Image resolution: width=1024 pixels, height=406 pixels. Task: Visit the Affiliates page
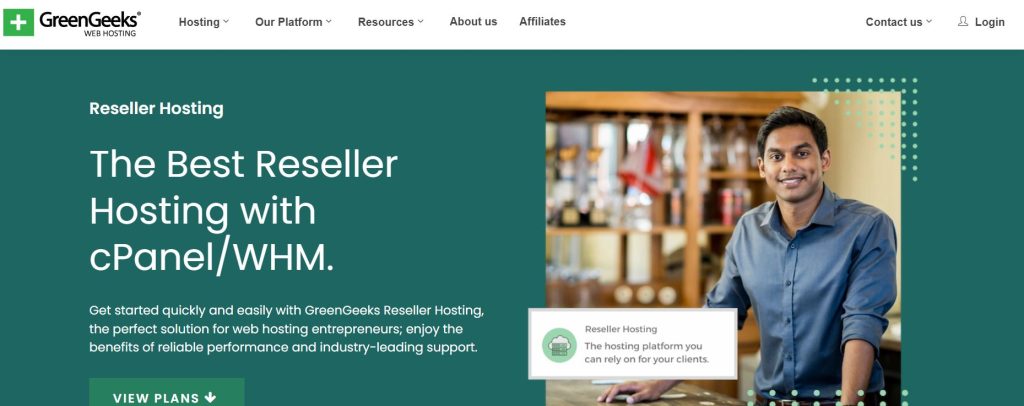tap(542, 22)
